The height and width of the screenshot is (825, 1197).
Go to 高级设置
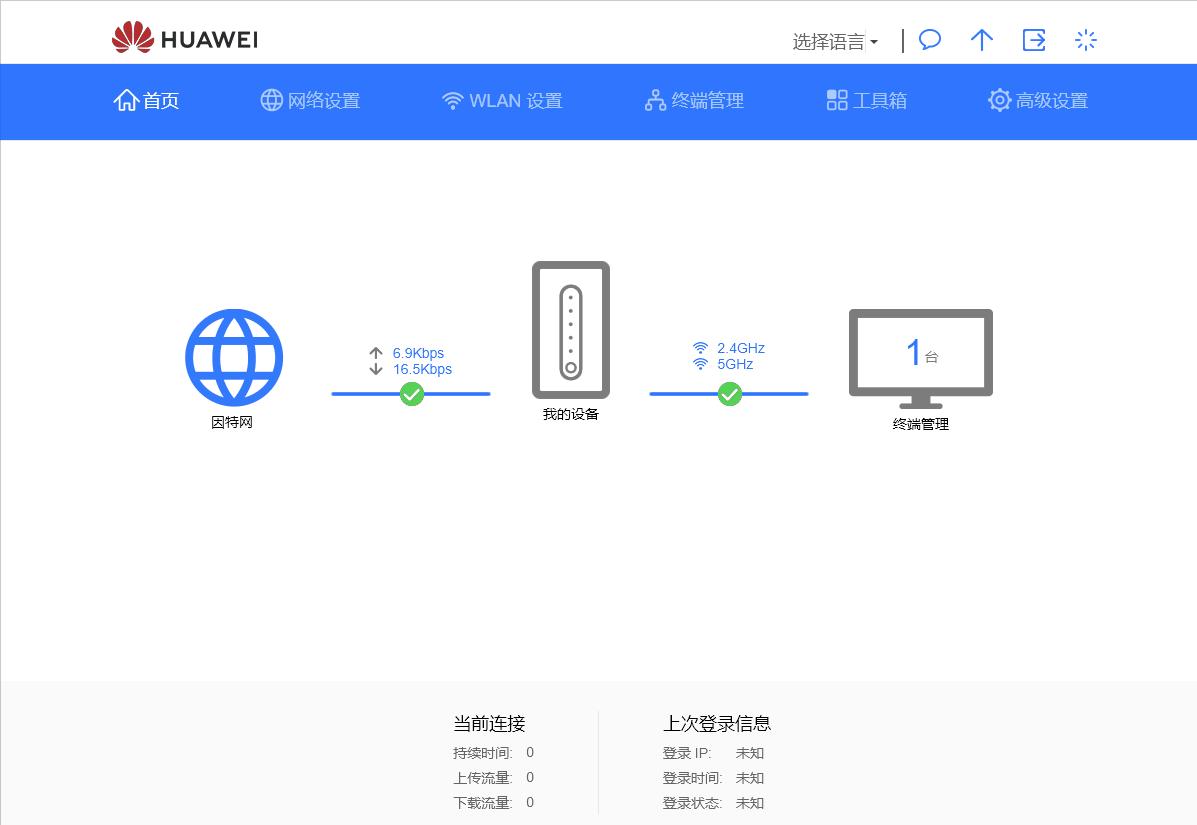[1037, 100]
